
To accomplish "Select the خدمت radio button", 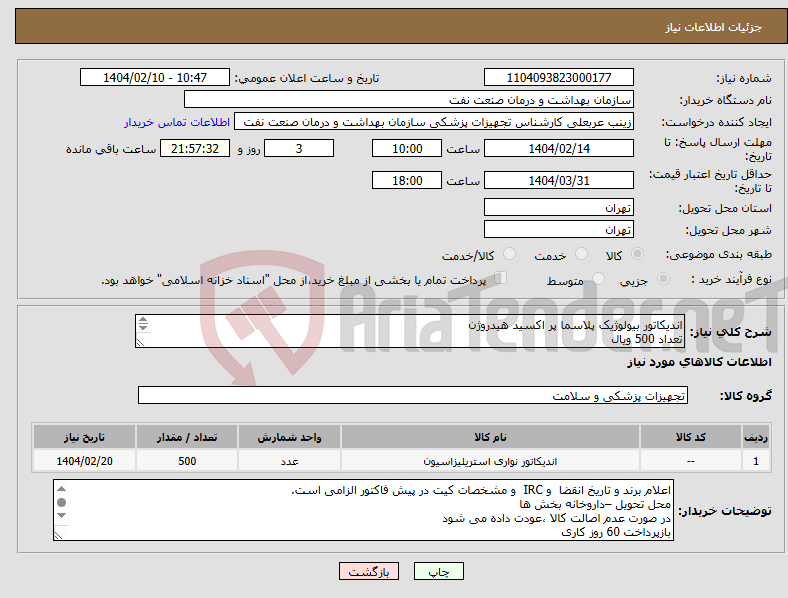I will click(x=581, y=254).
